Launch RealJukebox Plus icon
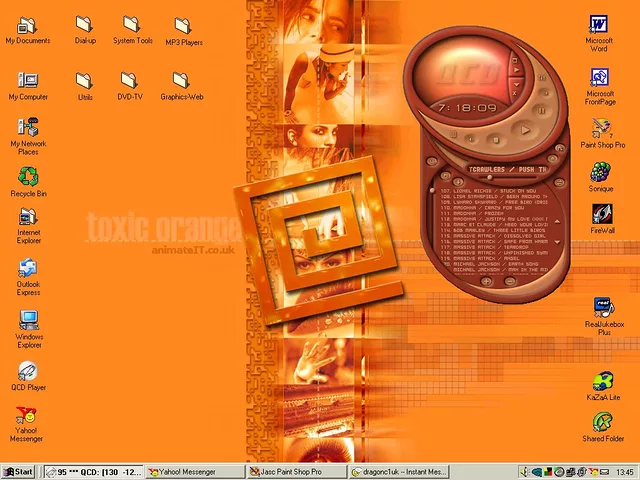640x480 pixels. (x=604, y=316)
